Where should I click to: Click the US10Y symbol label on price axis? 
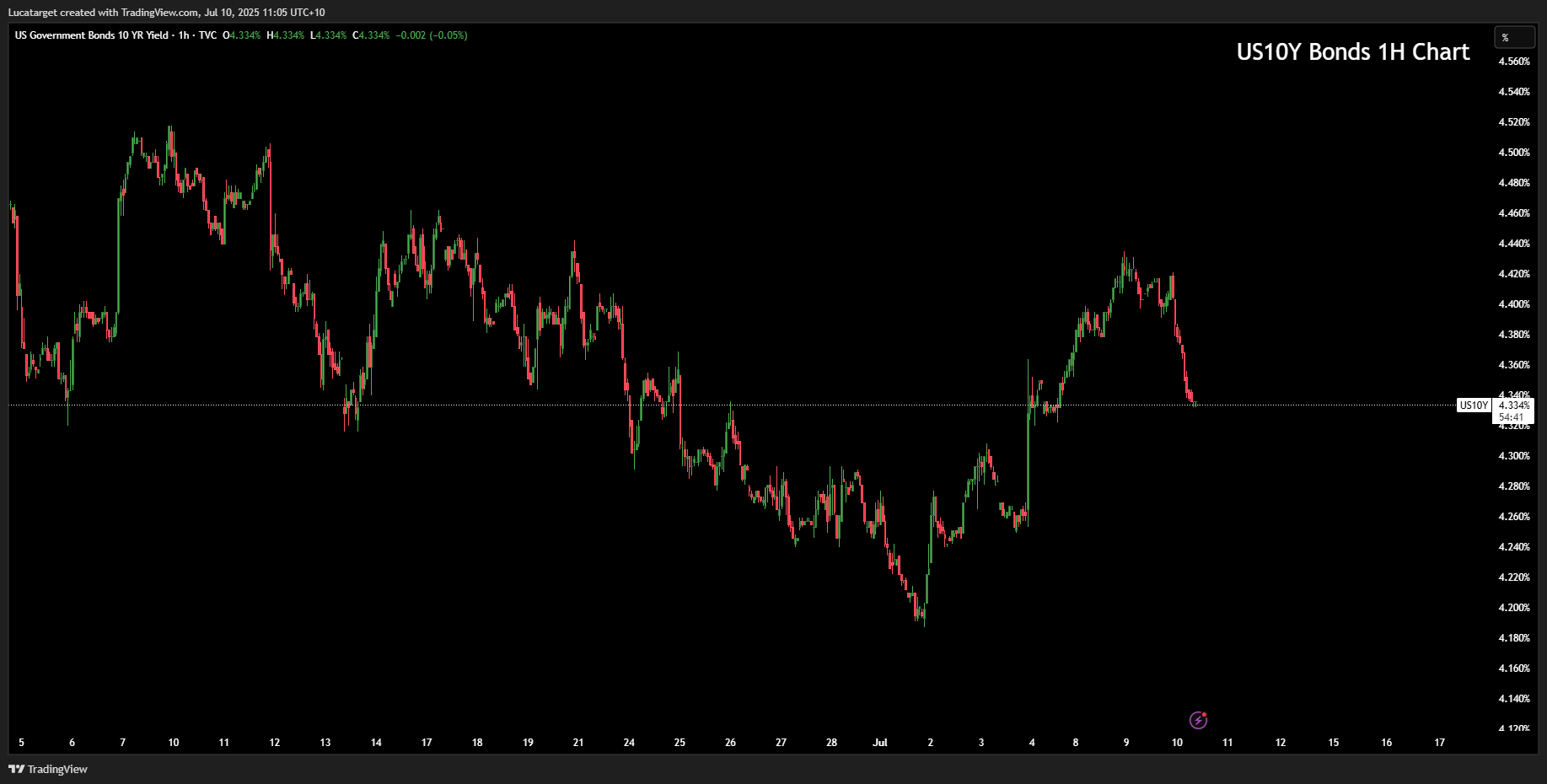click(x=1473, y=405)
